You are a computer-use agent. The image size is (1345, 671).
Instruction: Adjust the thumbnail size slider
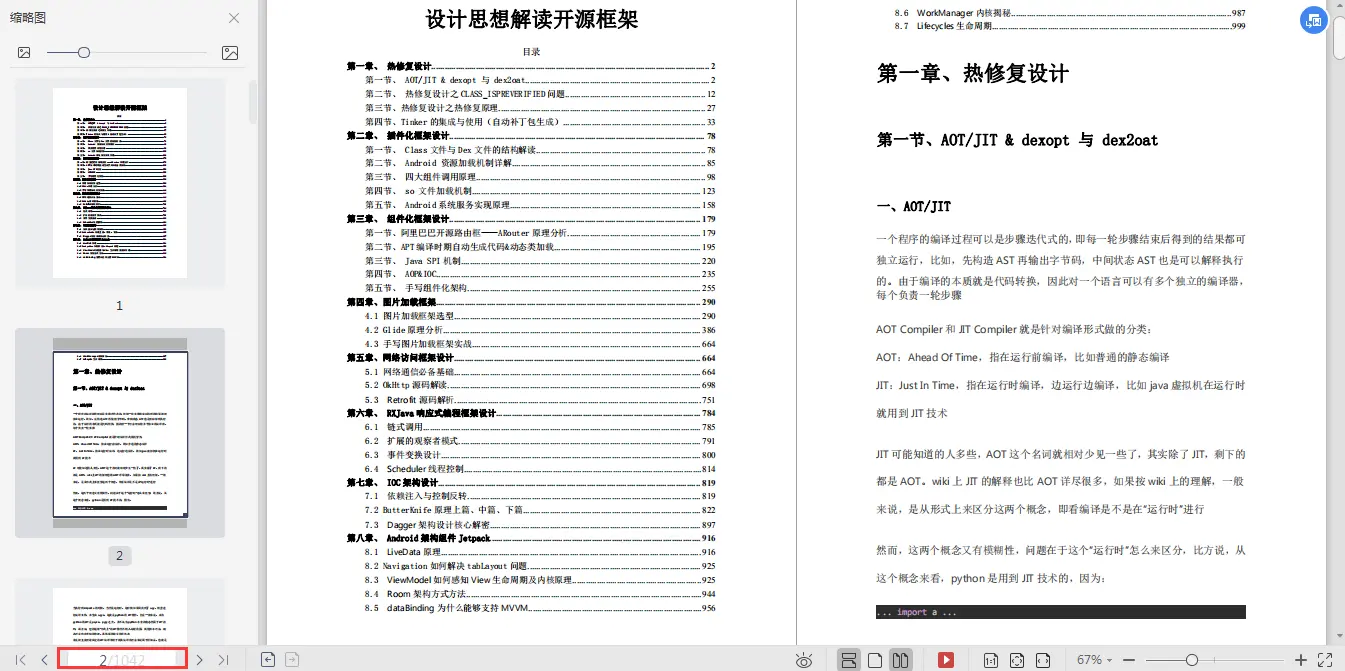(x=84, y=52)
